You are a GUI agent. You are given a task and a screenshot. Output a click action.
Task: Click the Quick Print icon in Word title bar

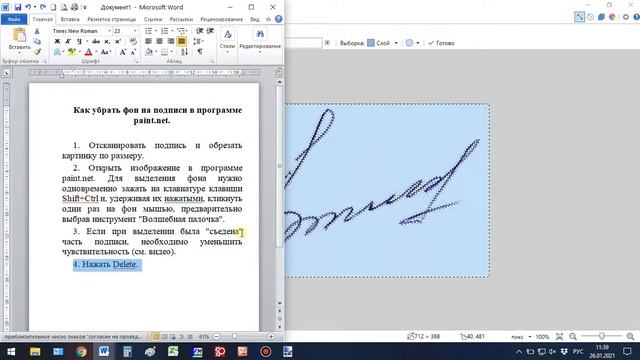pos(74,7)
